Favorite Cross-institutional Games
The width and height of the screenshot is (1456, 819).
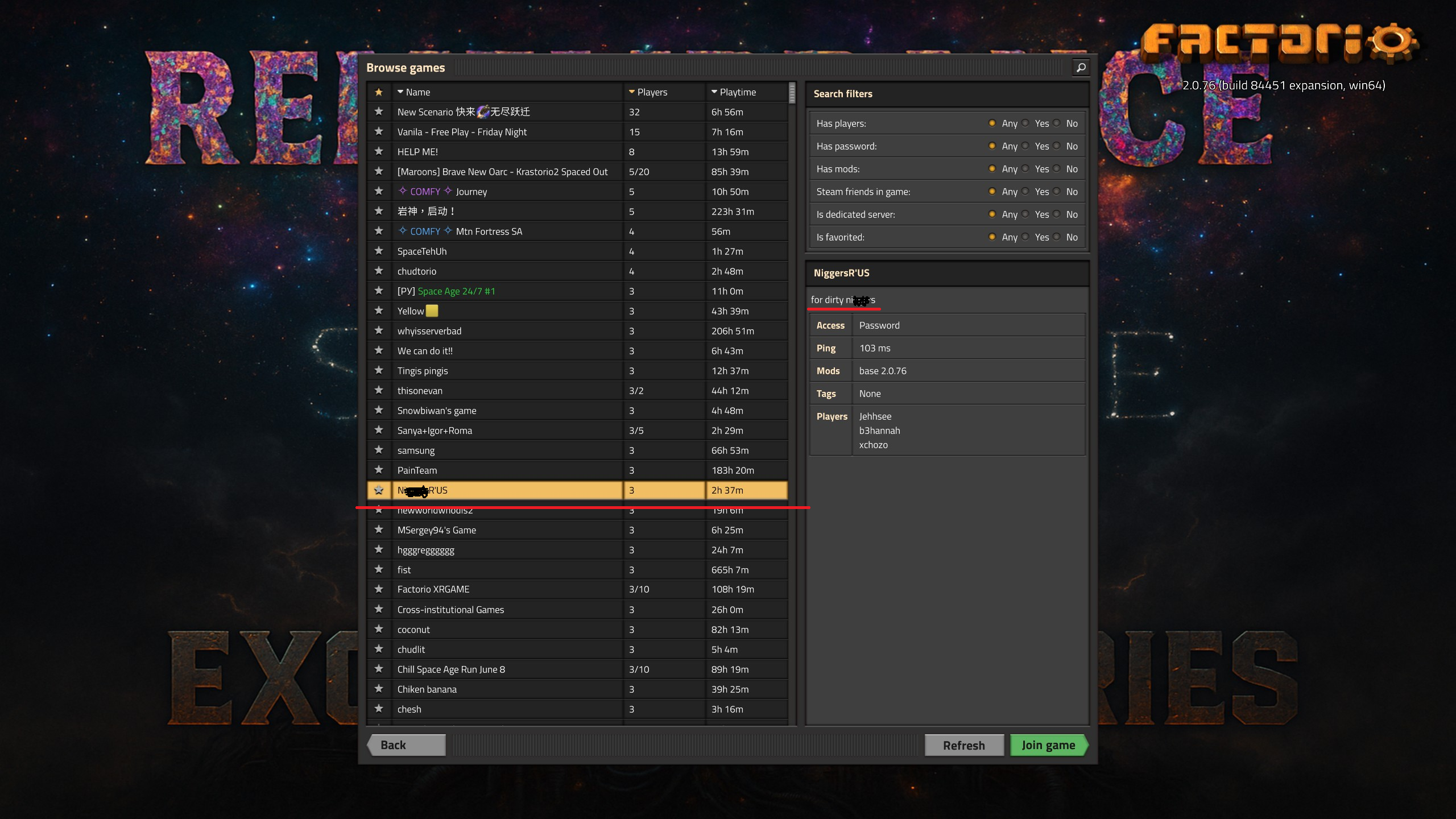379,610
